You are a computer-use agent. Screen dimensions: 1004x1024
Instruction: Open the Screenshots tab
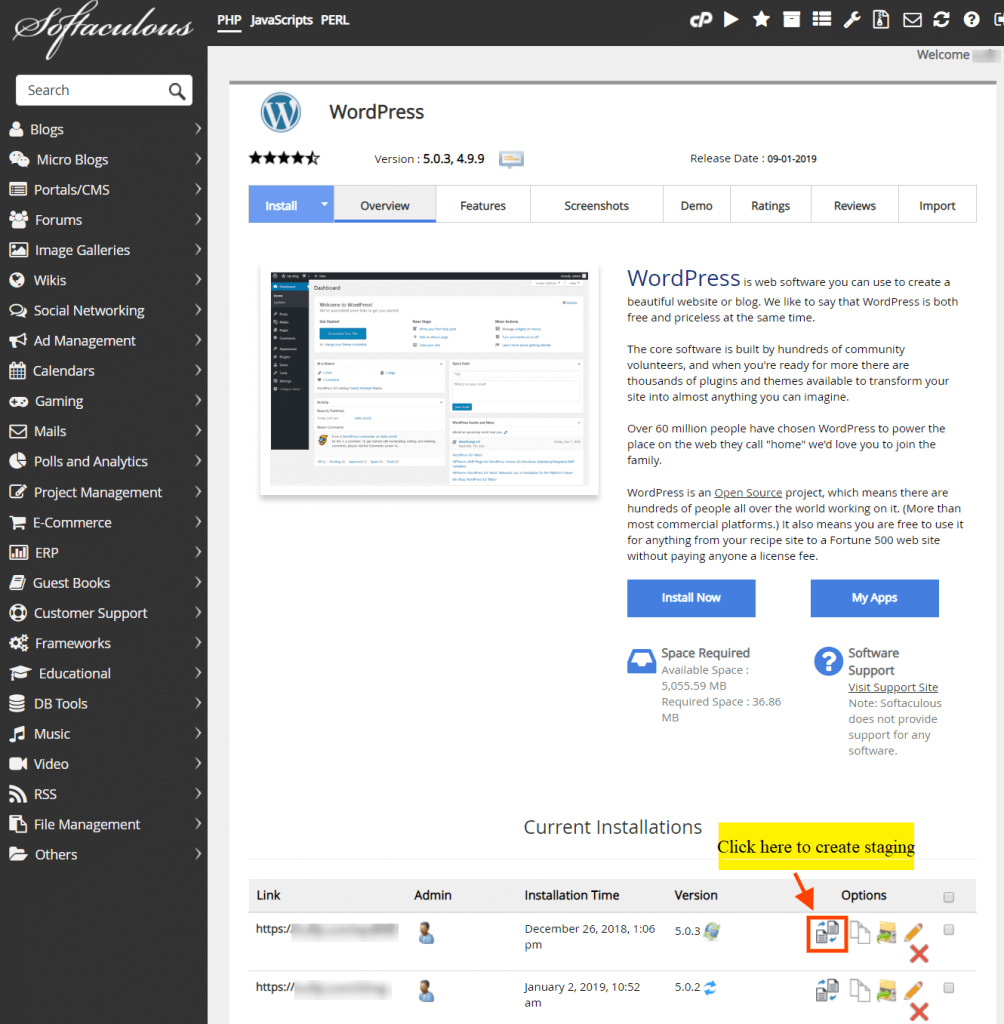[596, 204]
